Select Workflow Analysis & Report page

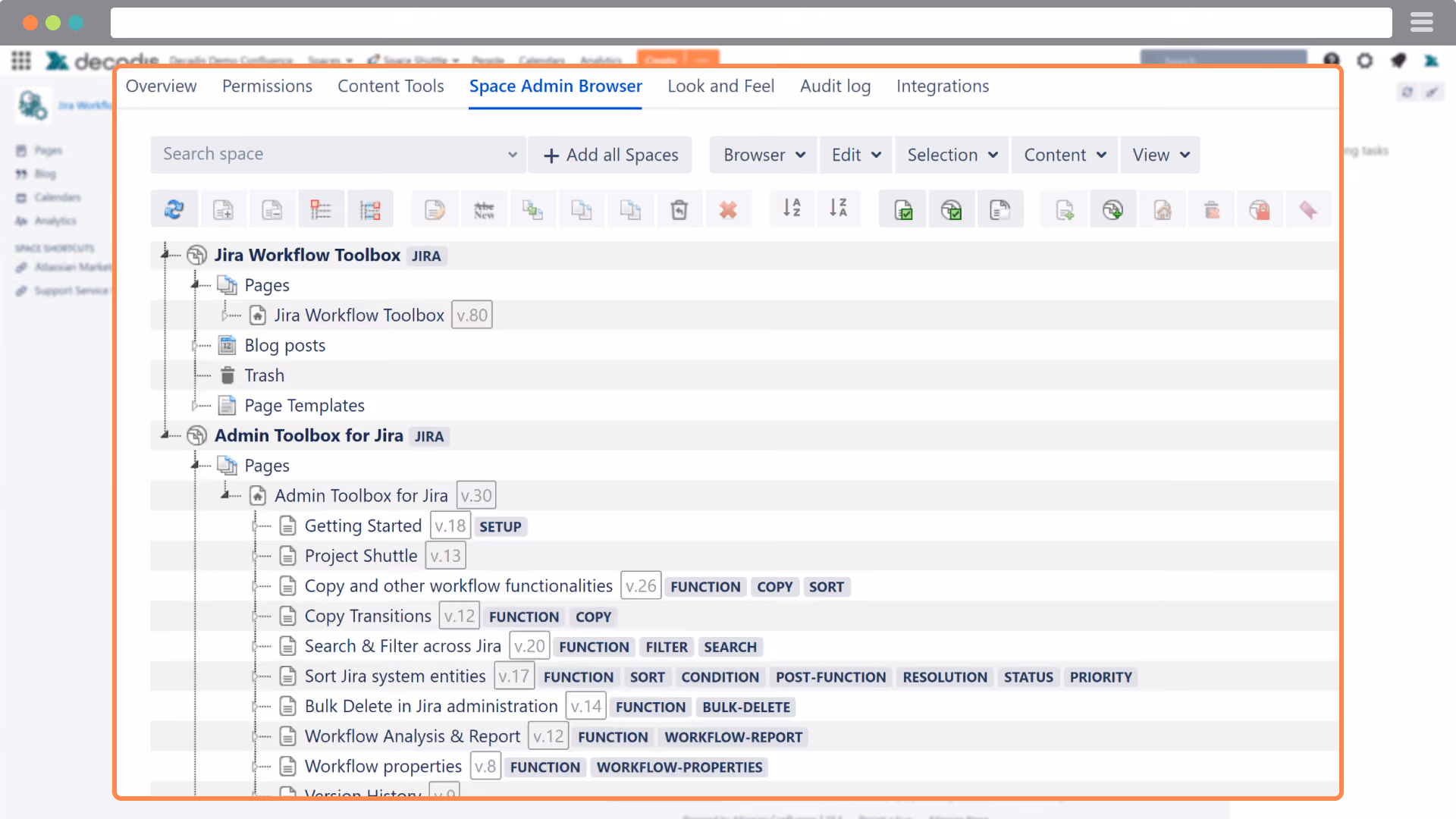tap(413, 736)
